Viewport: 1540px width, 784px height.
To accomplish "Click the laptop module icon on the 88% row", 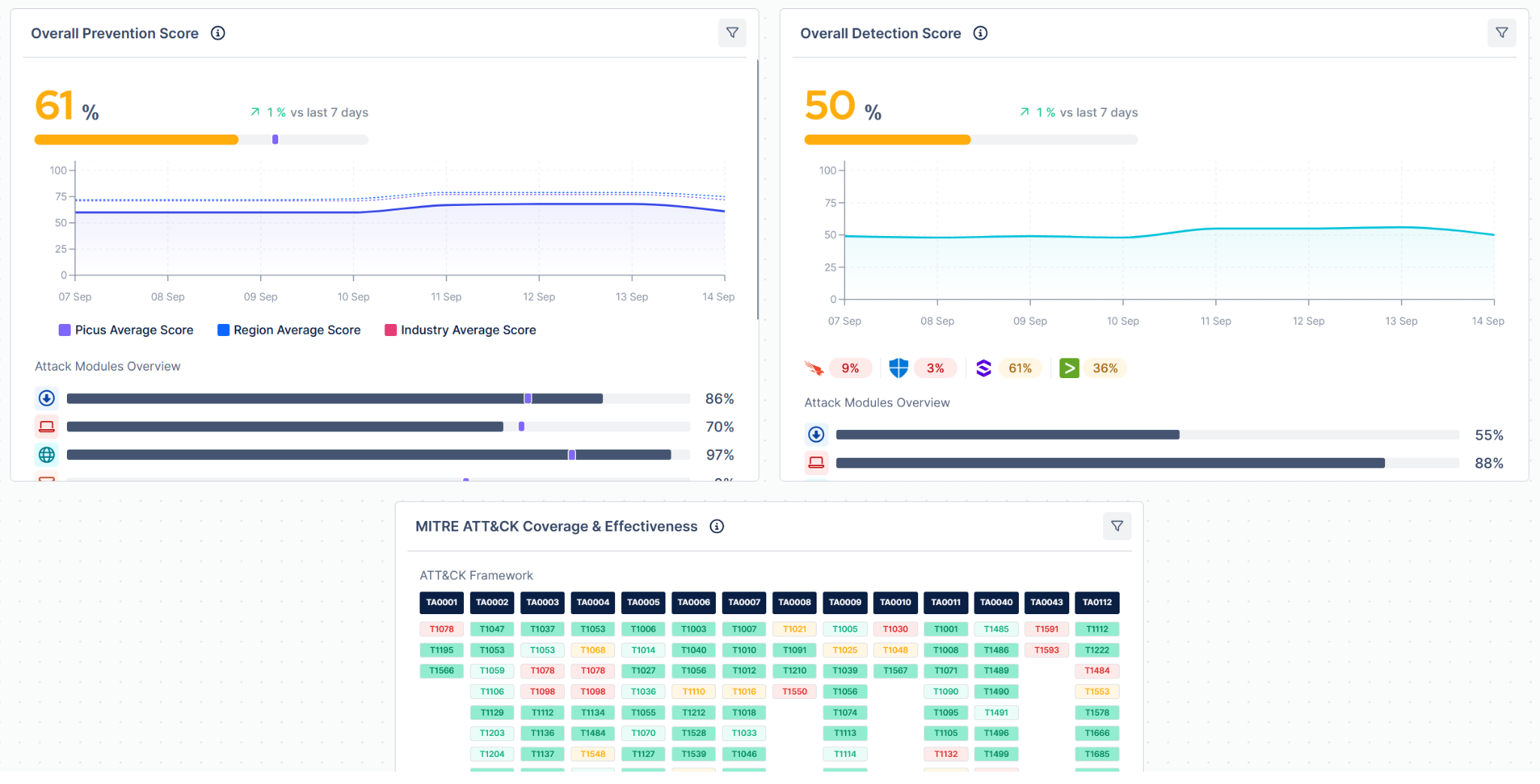I will (x=817, y=463).
